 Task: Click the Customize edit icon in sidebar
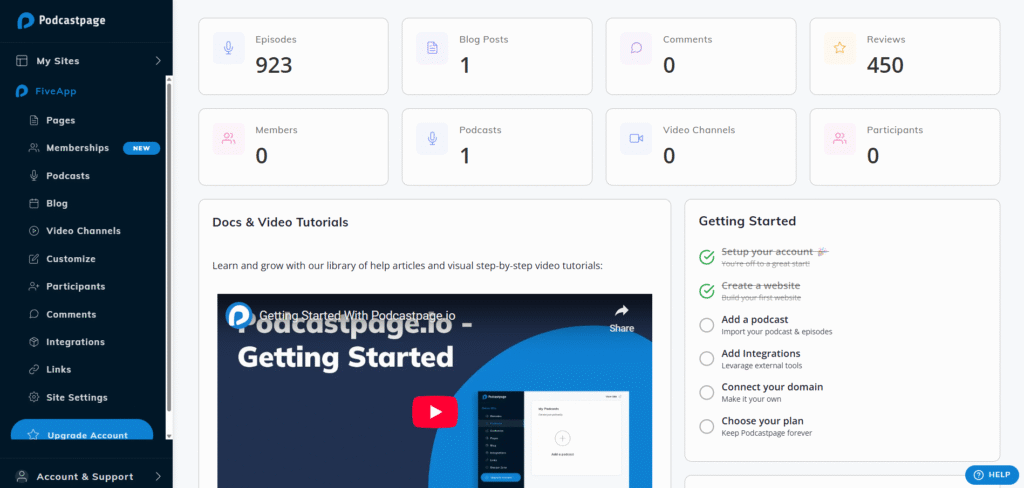[33, 259]
